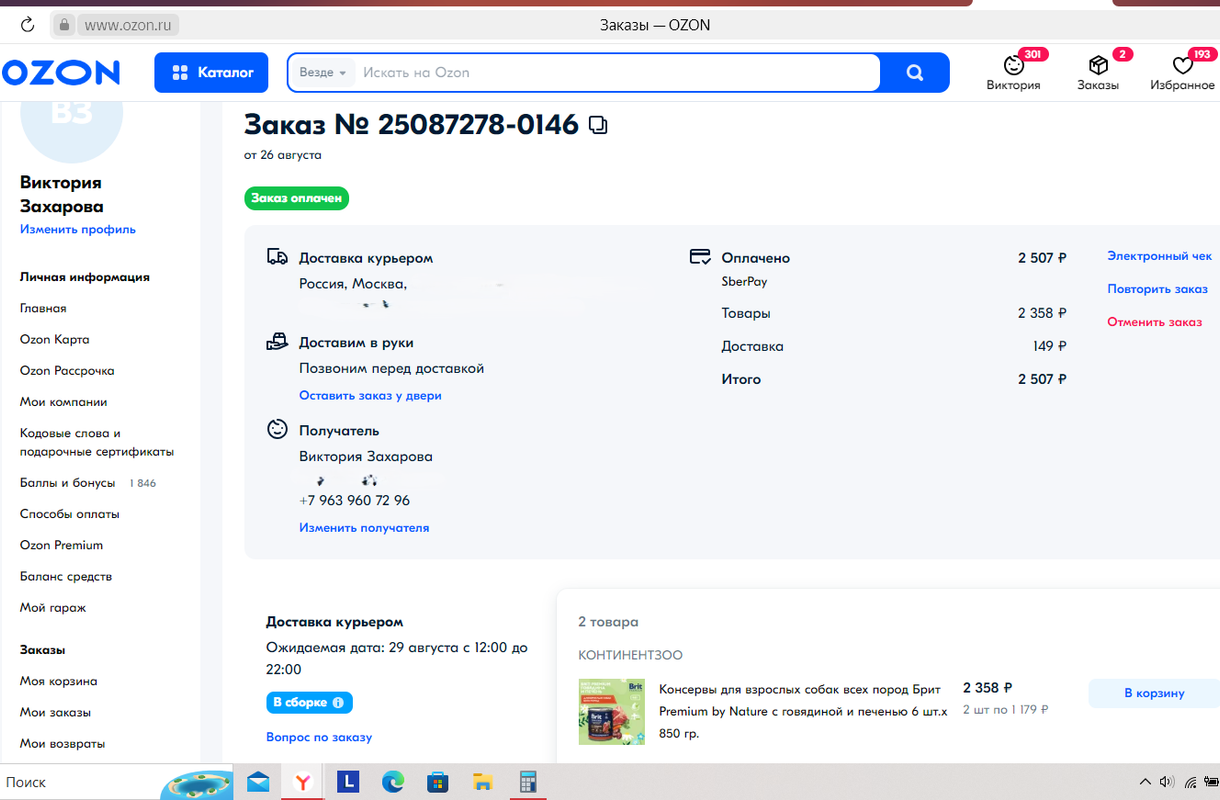
Task: Open Мои возвраты in the sidebar
Action: (x=63, y=743)
